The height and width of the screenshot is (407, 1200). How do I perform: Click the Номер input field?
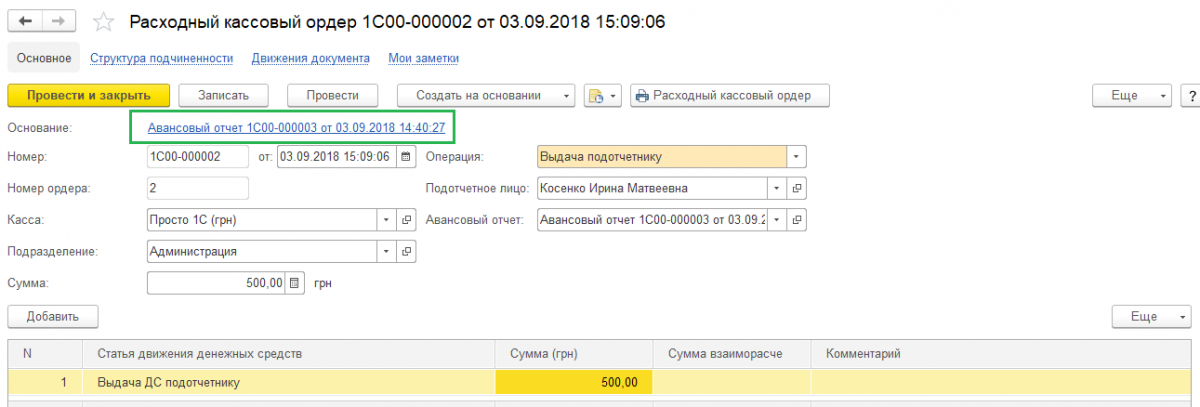pos(197,157)
